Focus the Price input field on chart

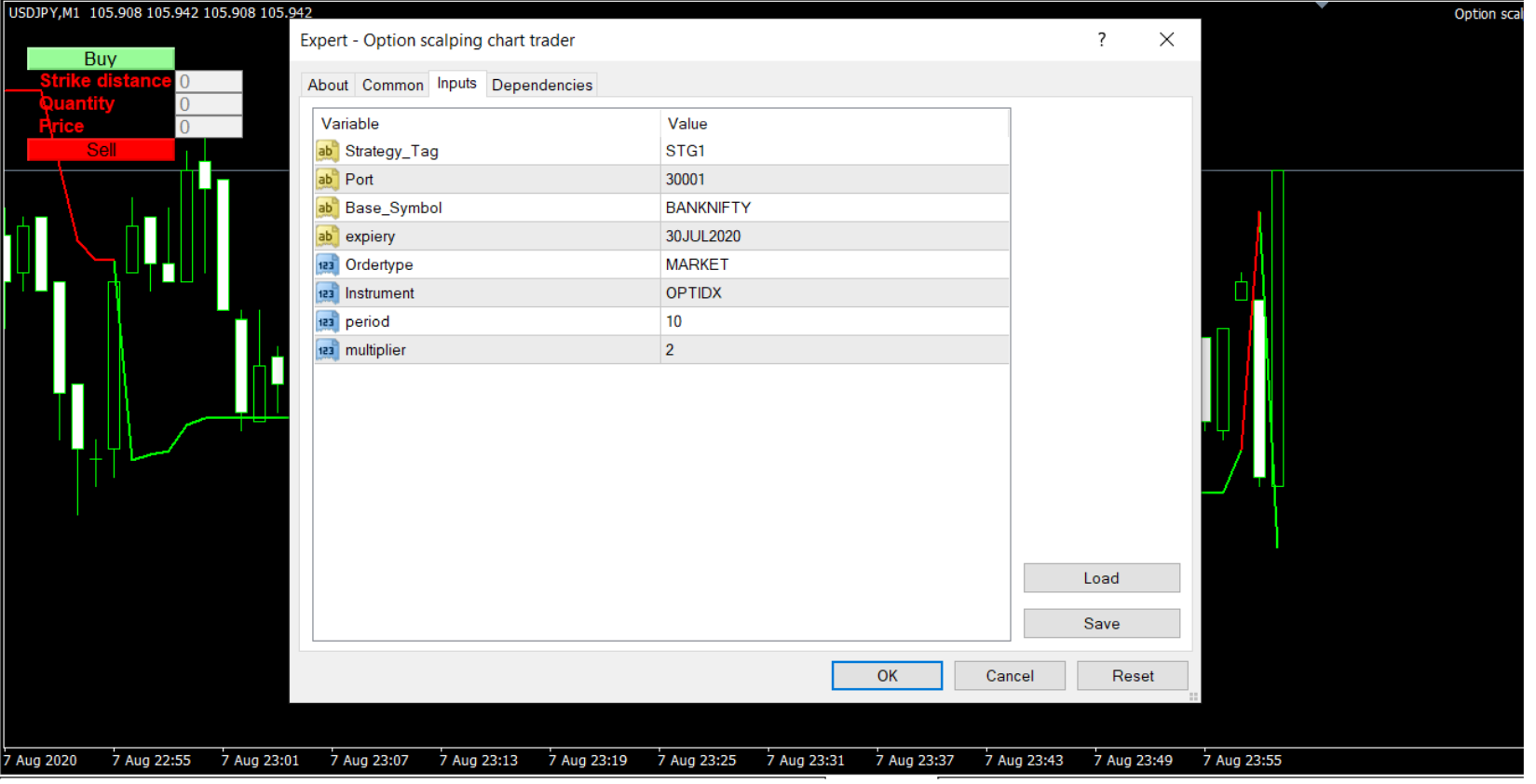click(210, 127)
